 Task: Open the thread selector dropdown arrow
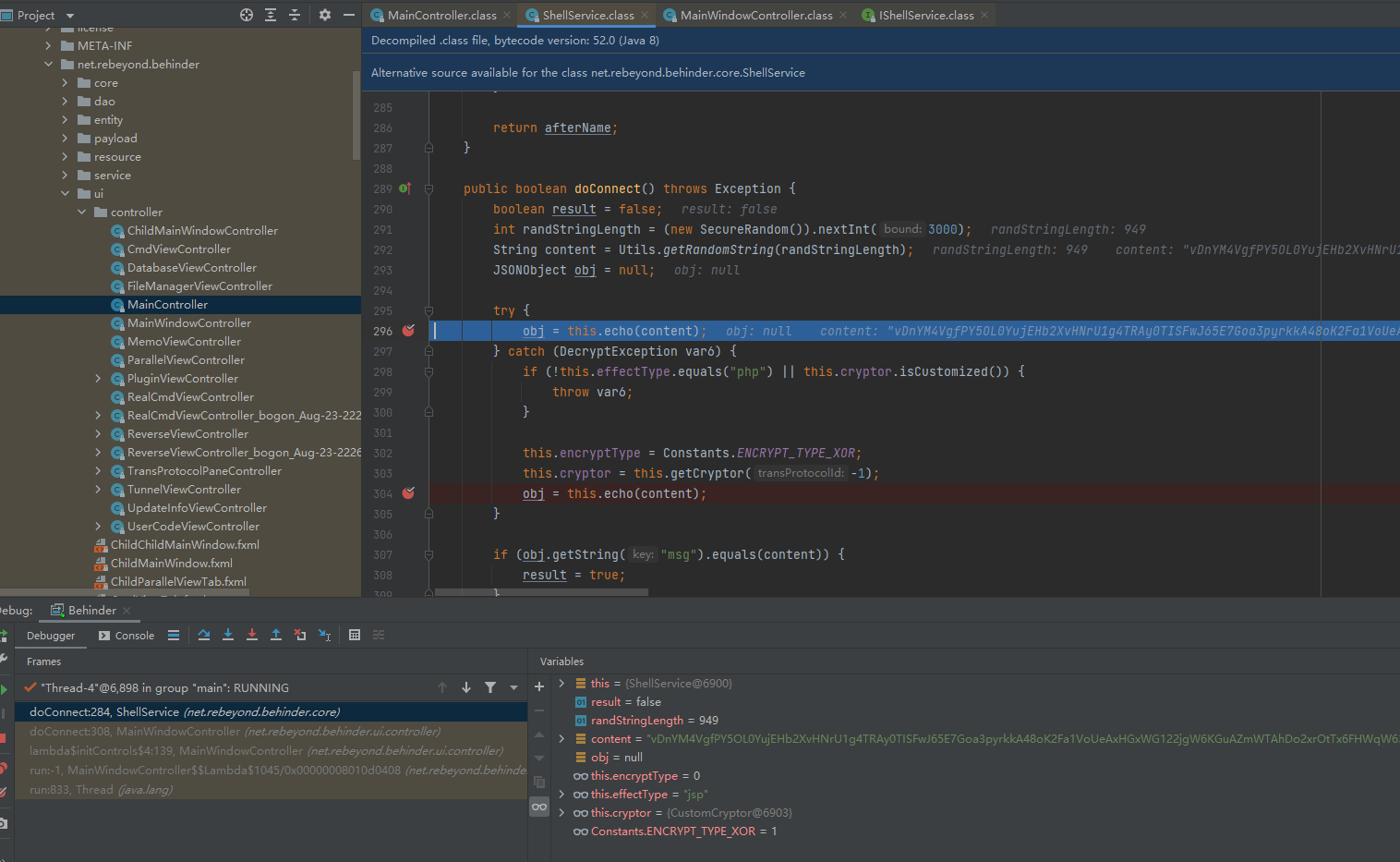(513, 687)
